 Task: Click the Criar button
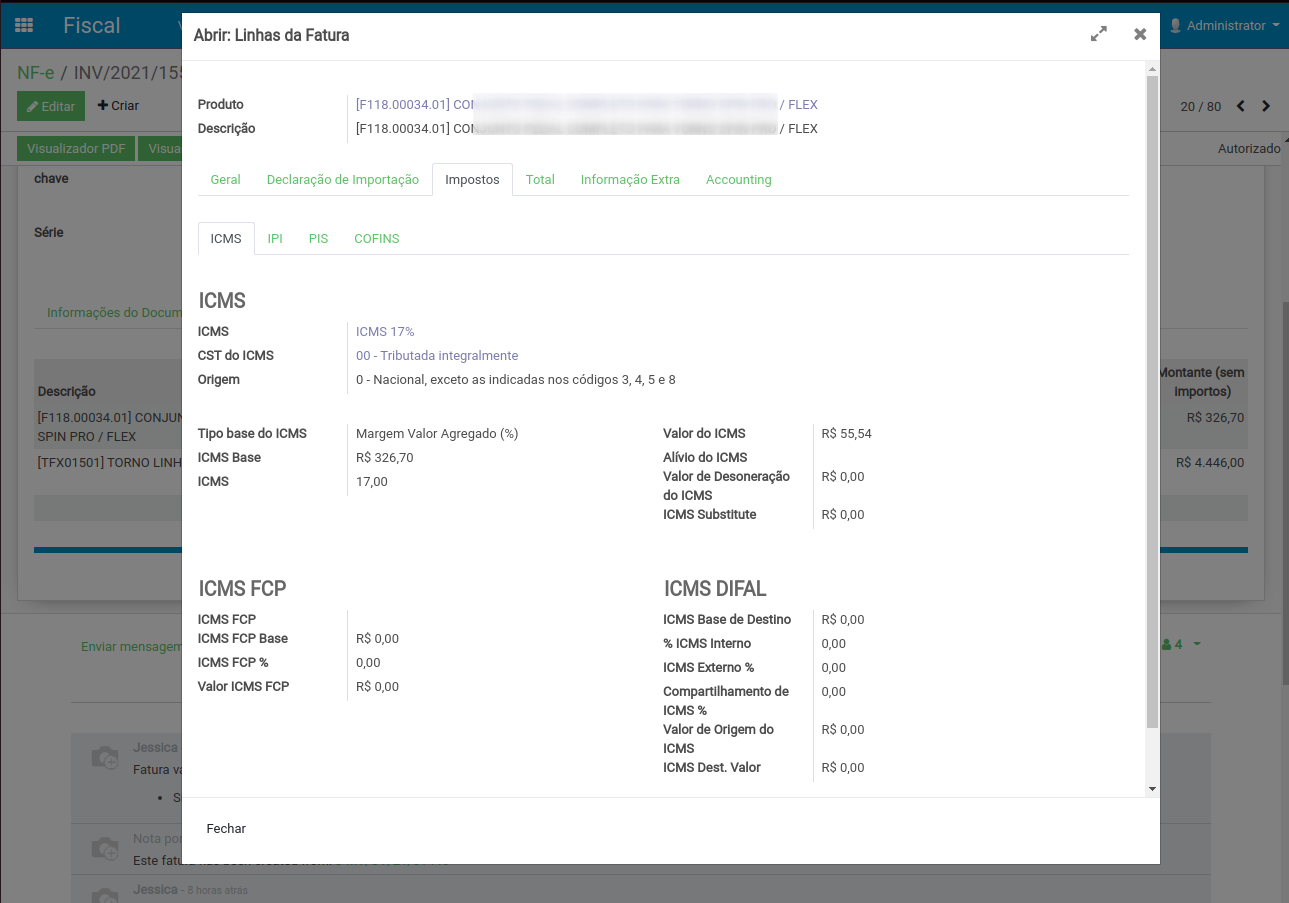(x=118, y=106)
